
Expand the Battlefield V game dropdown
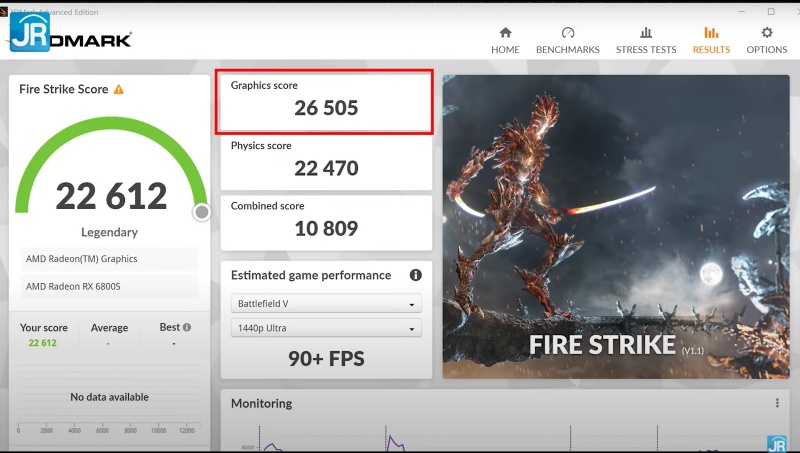point(326,304)
